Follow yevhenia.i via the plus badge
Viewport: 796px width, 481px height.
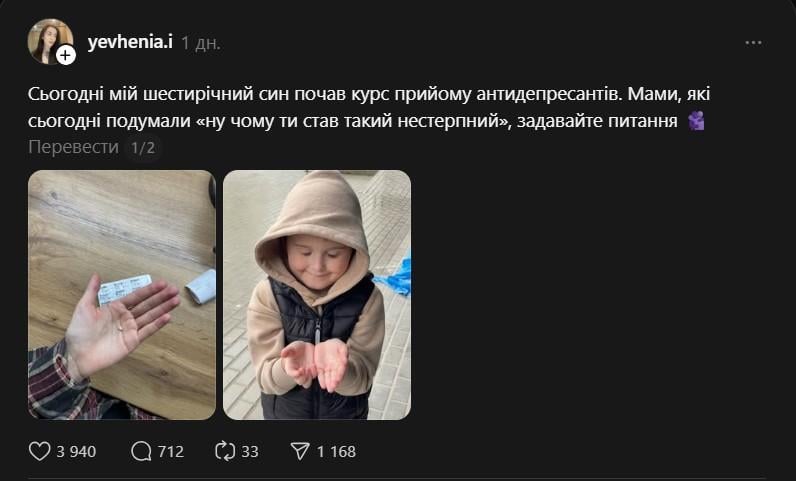point(65,55)
